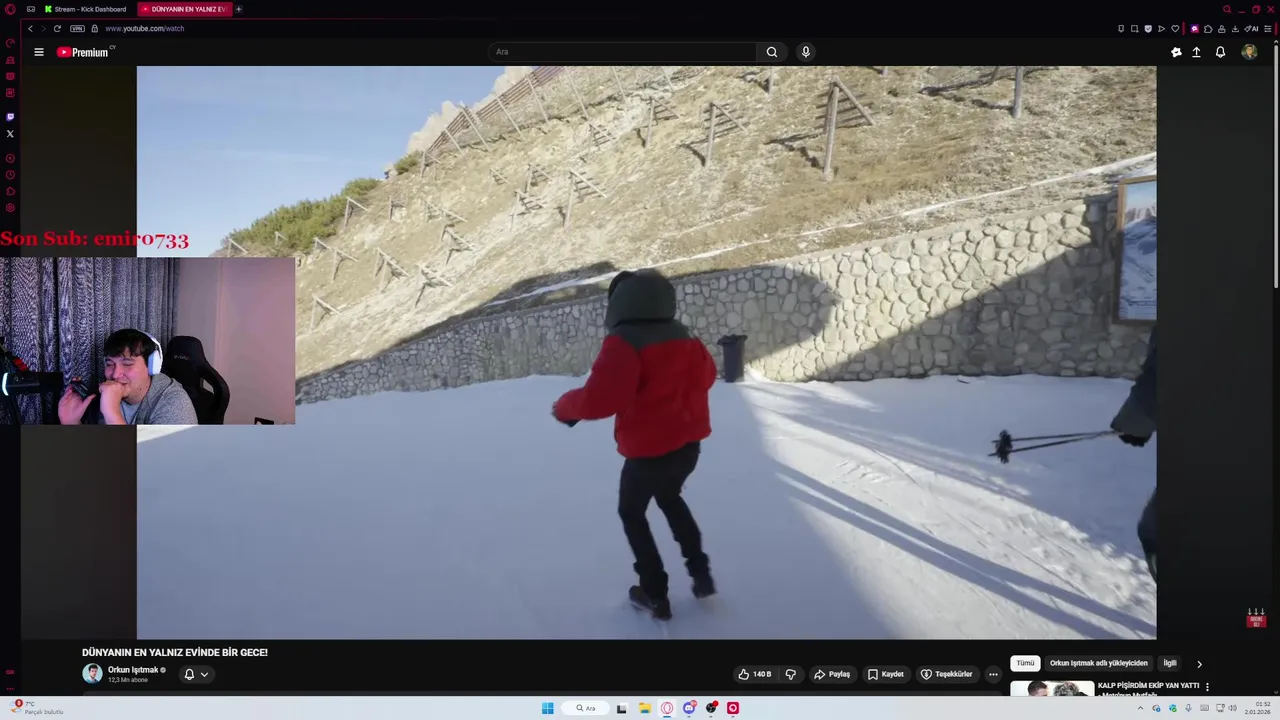Start voice search with microphone icon
1280x720 pixels.
(806, 52)
